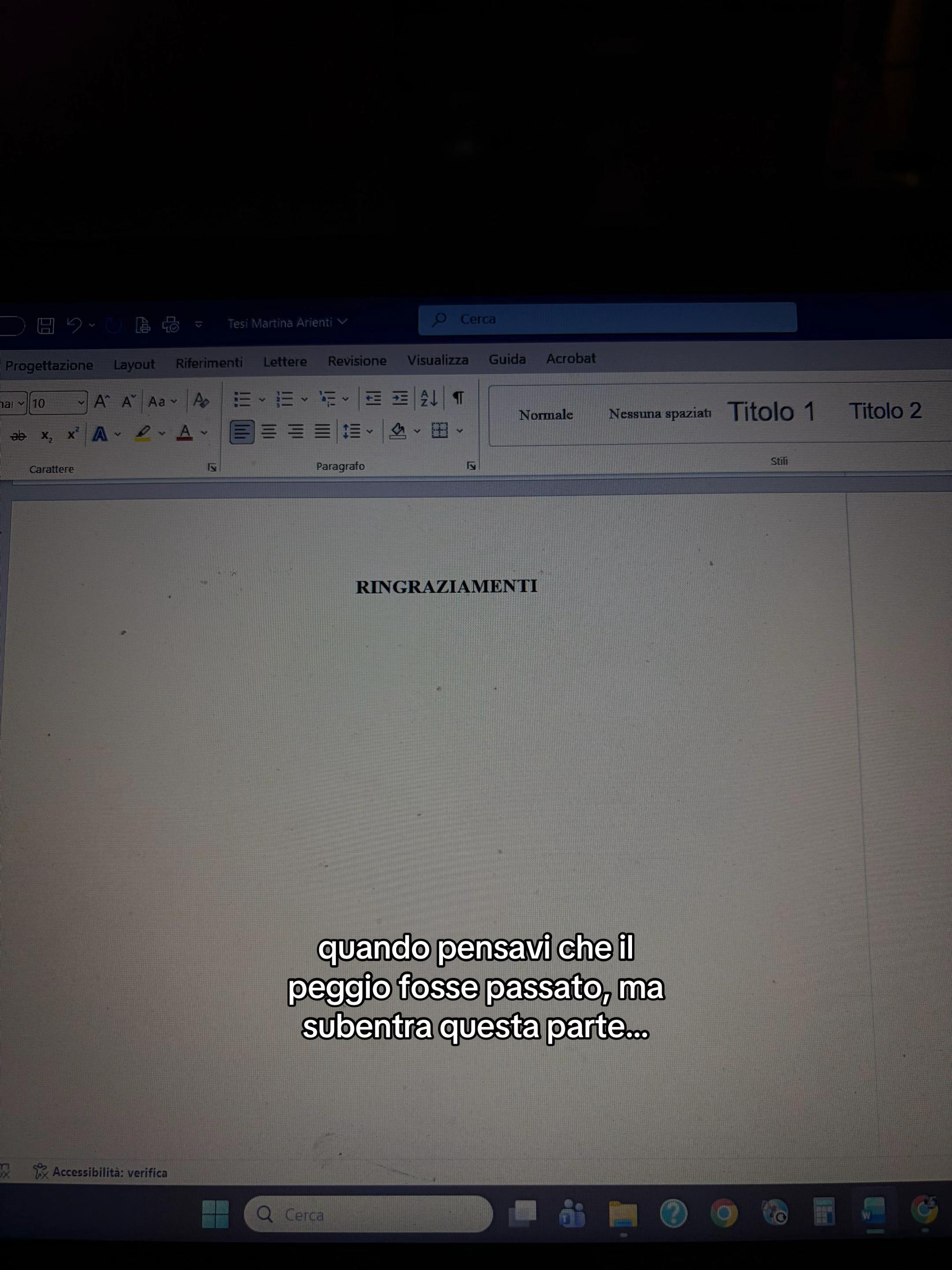Increase paragraph indent

[x=400, y=398]
